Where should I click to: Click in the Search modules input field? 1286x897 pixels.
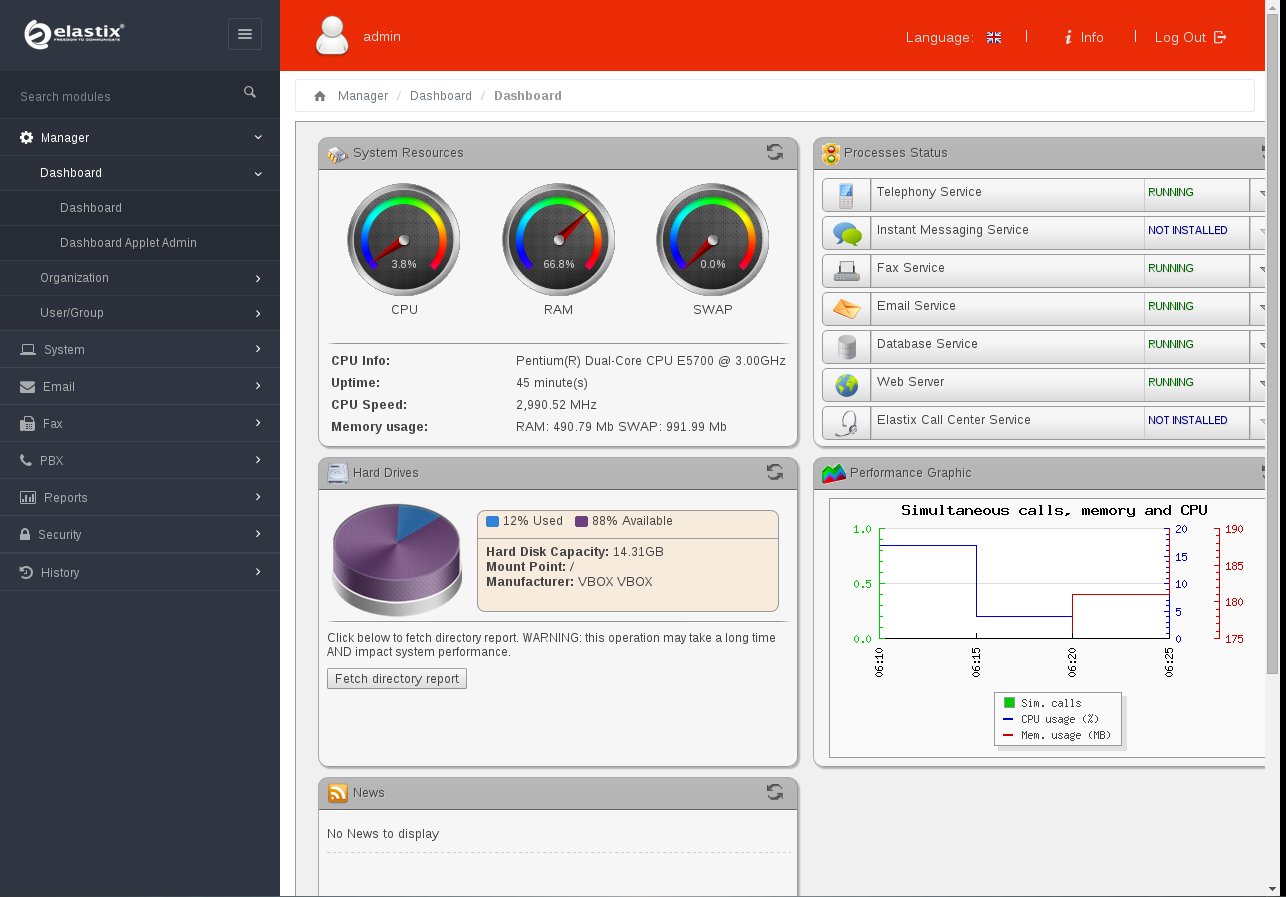click(x=125, y=97)
